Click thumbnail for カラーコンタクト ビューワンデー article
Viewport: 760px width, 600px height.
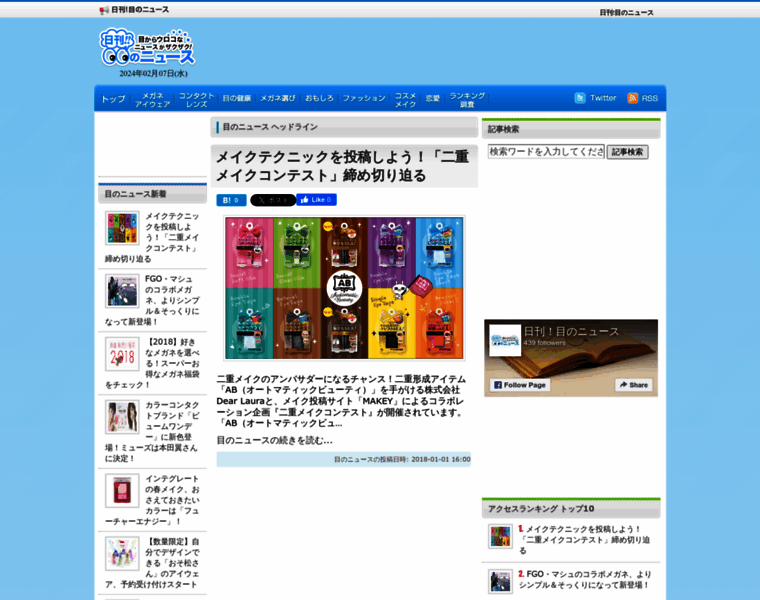(x=122, y=417)
